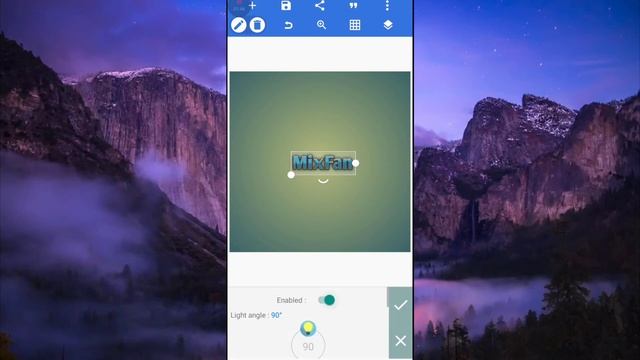640x360 pixels.
Task: Tap the plus add-element icon
Action: [x=252, y=5]
